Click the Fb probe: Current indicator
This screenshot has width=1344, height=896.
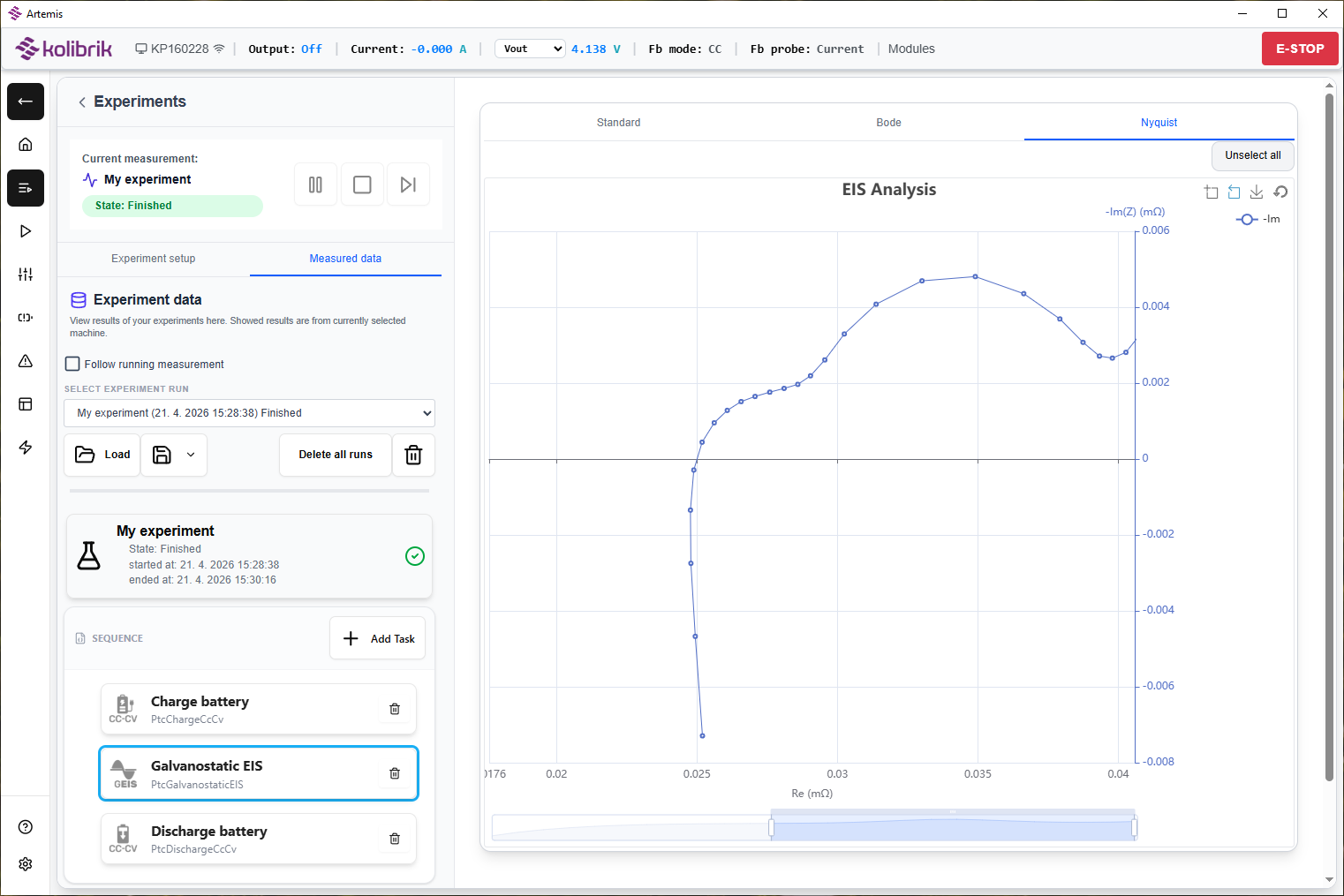pyautogui.click(x=807, y=49)
